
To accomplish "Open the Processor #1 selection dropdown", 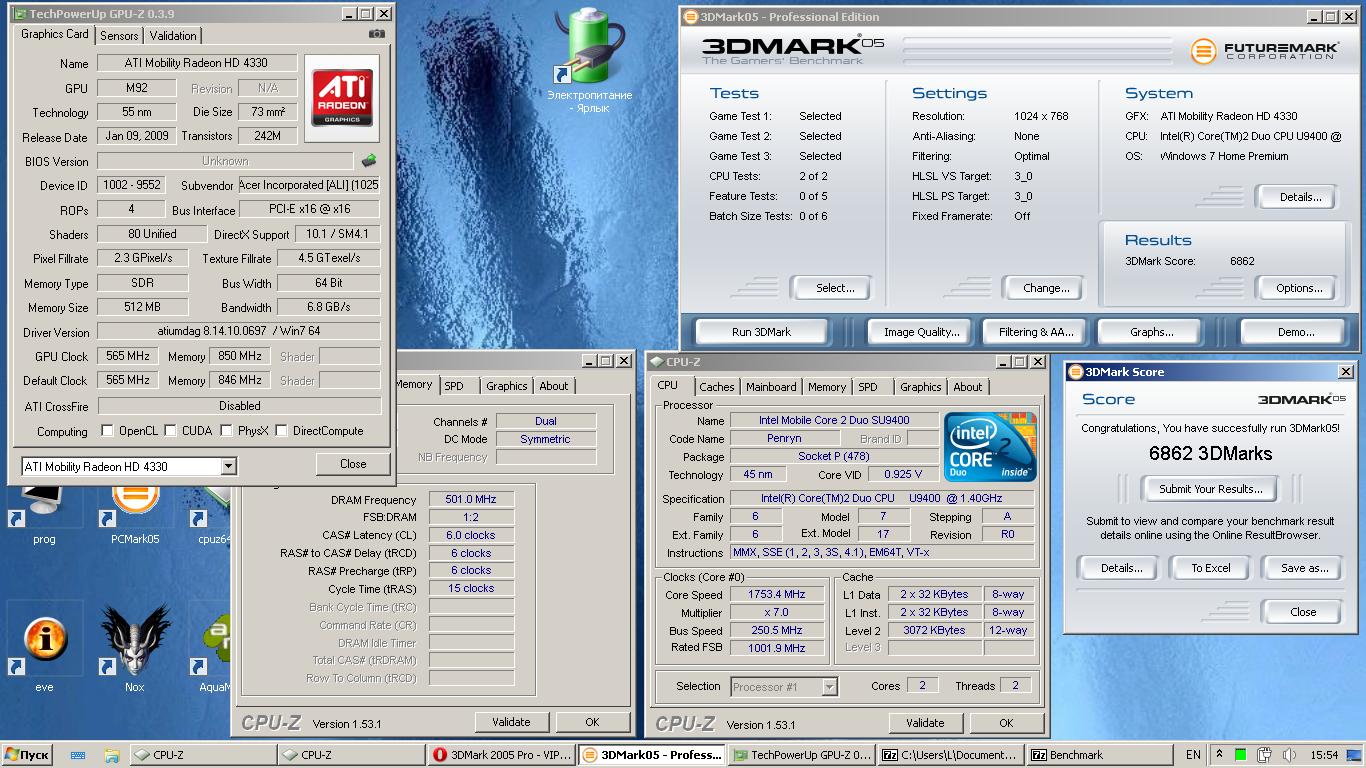I will pos(829,686).
